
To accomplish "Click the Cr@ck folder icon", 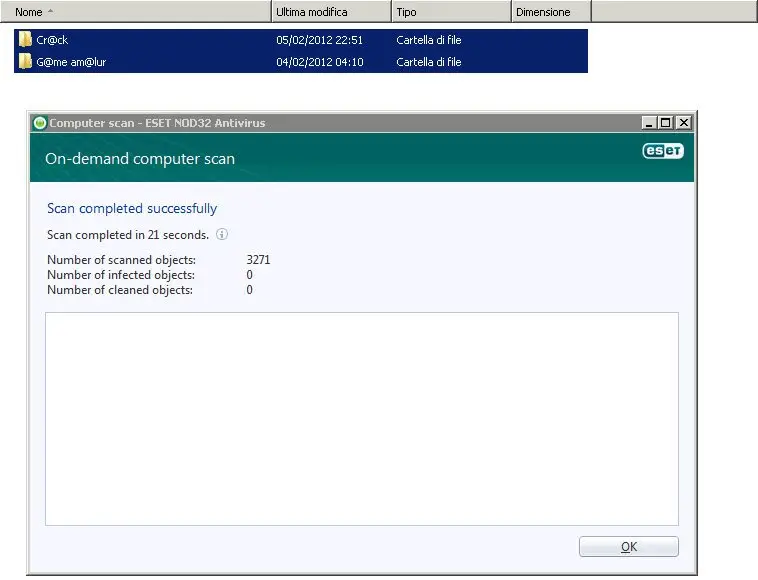I will tap(25, 40).
